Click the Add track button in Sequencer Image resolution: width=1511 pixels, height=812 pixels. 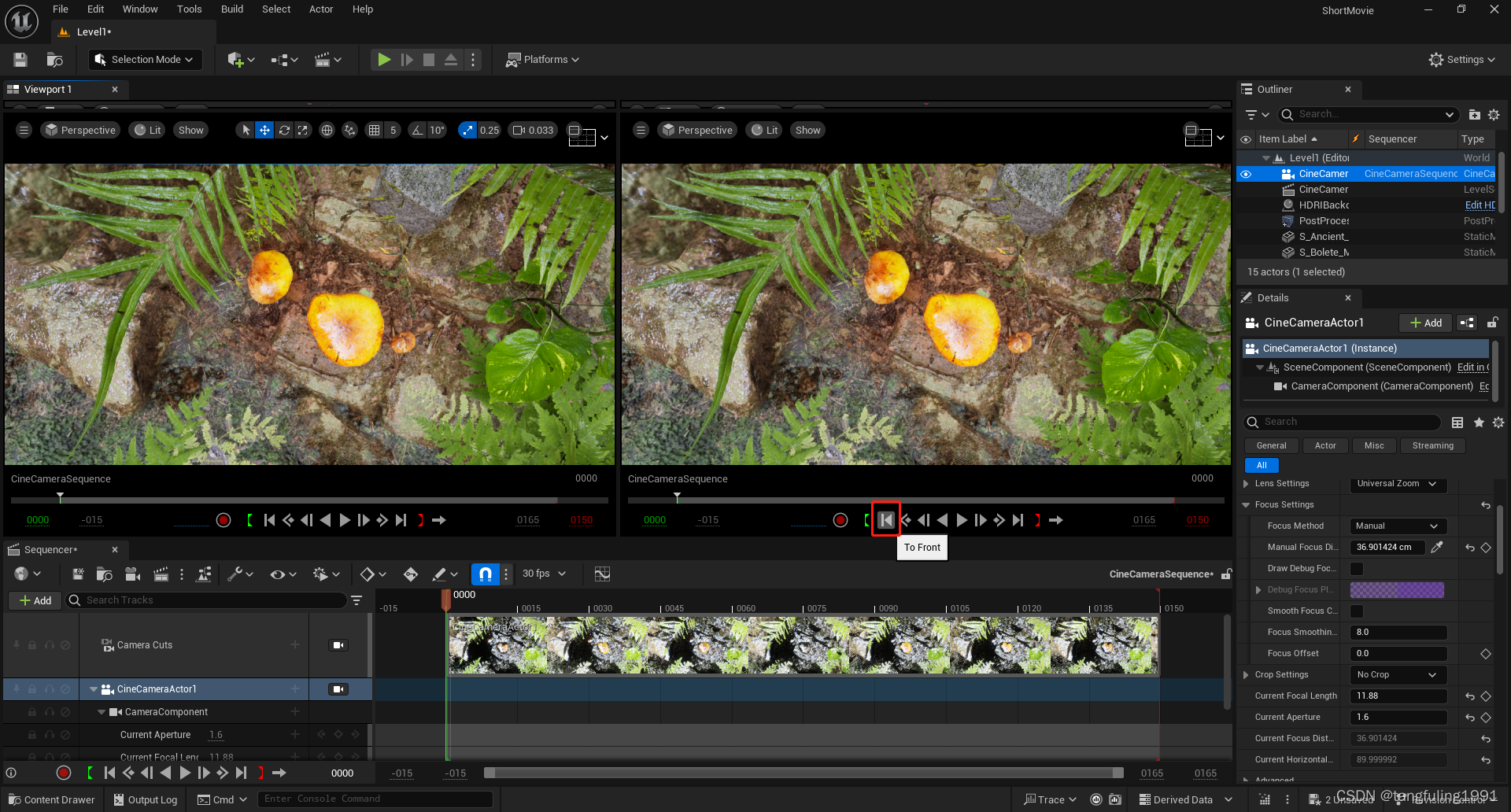35,600
